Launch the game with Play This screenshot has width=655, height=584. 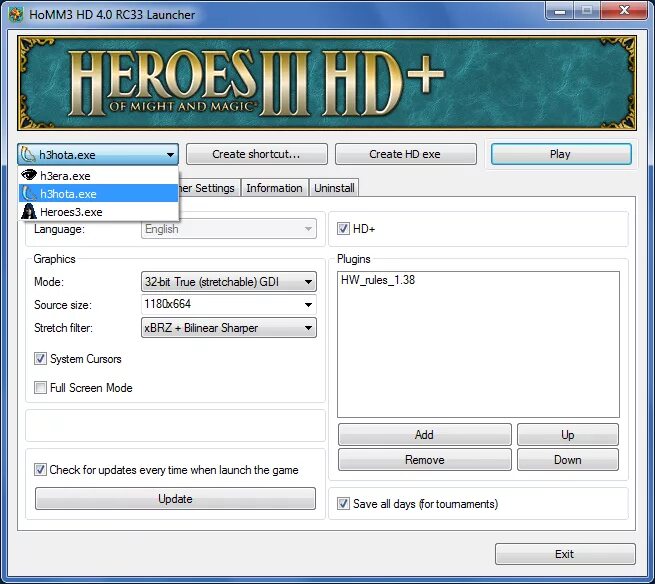tap(561, 154)
